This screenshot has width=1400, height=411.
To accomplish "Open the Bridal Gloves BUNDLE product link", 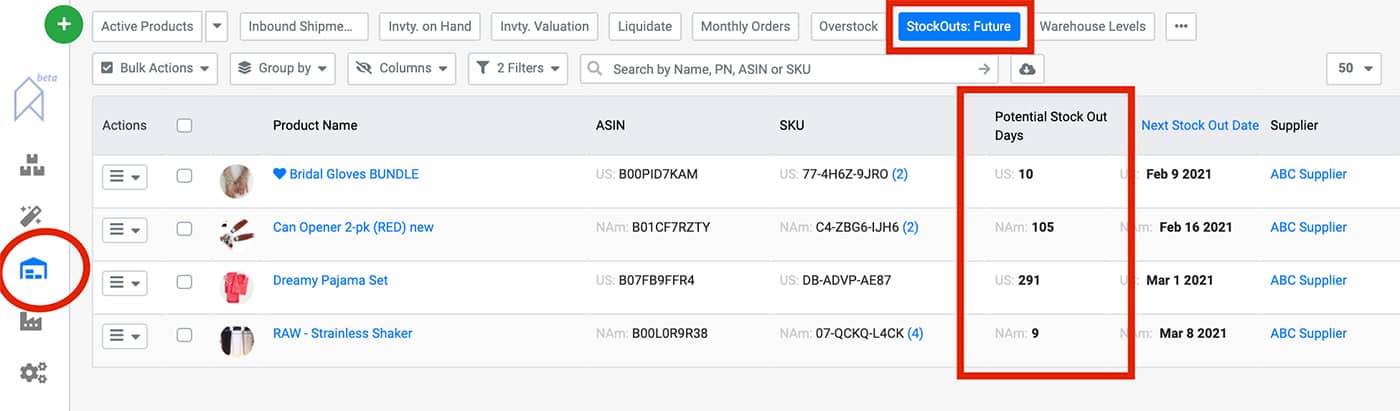I will [354, 174].
